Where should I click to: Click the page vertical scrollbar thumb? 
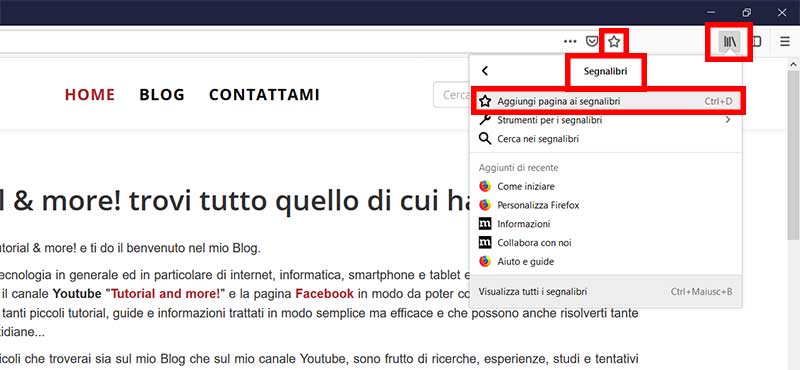[794, 155]
